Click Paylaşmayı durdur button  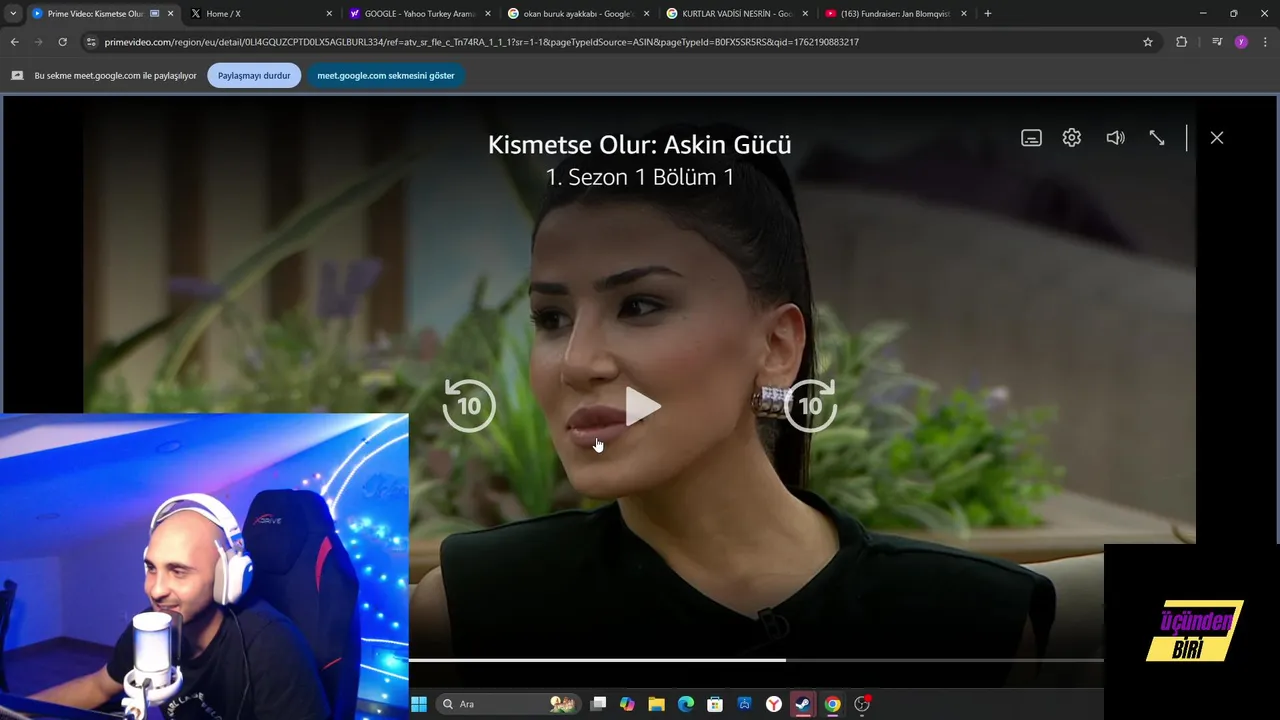point(254,76)
